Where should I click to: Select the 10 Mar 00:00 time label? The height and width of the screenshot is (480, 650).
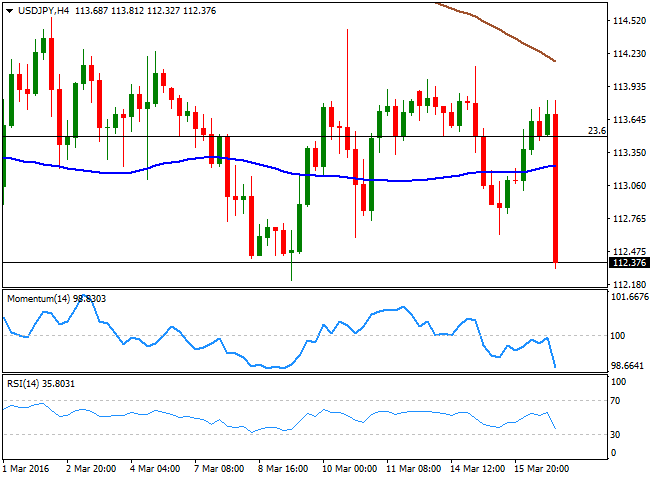coord(349,469)
